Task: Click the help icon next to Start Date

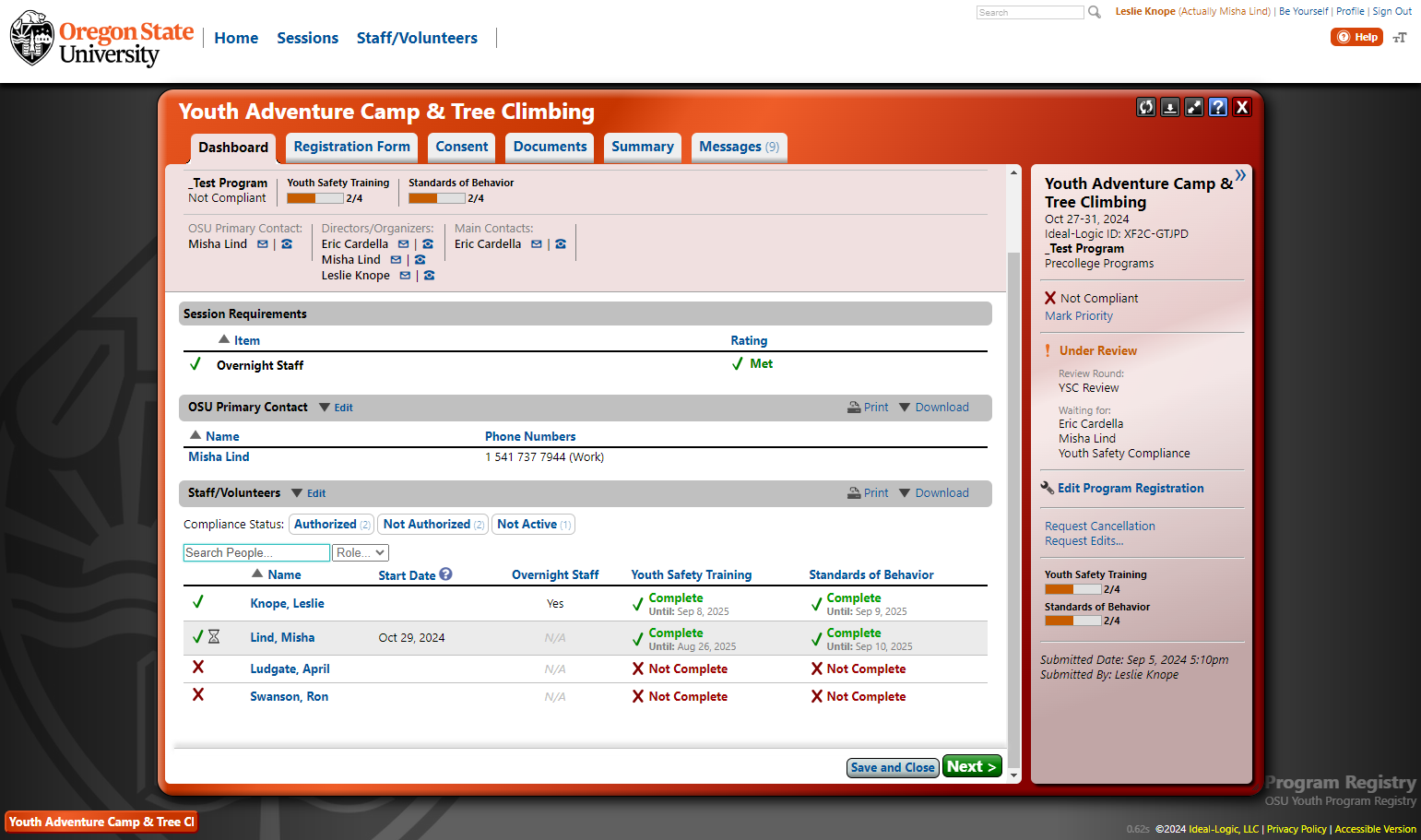Action: (446, 574)
